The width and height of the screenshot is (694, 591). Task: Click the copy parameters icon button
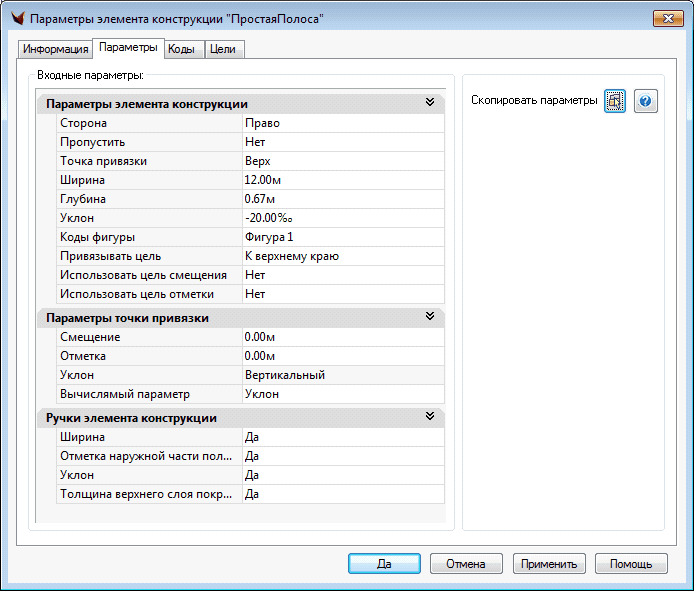tap(615, 102)
